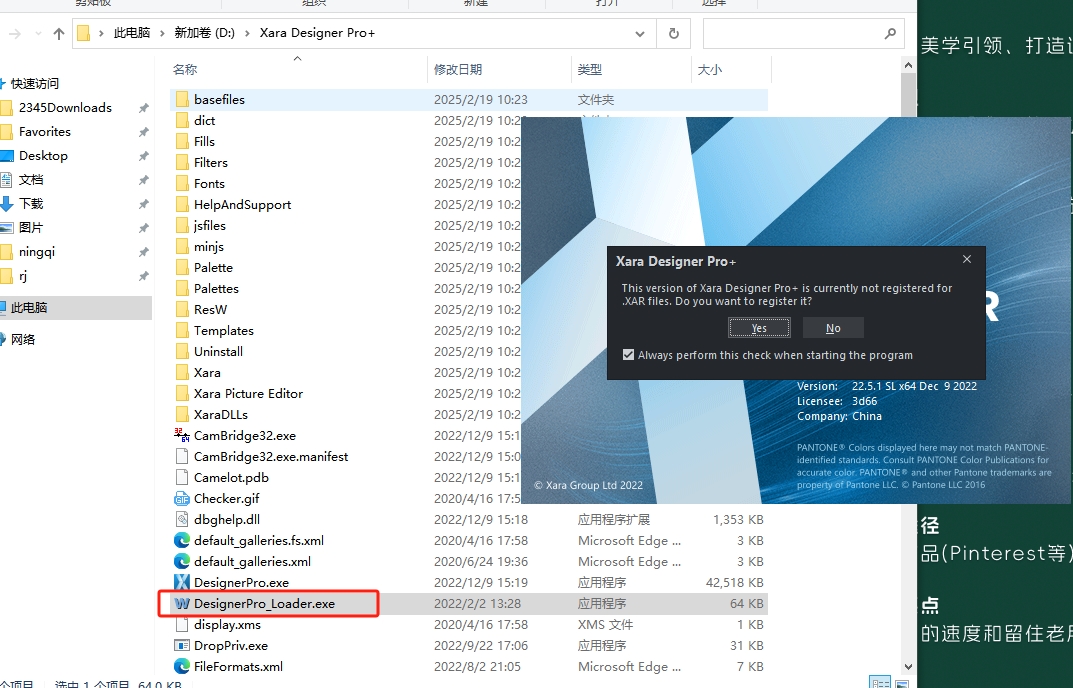Expand the chevron after 此电脑 in path
The height and width of the screenshot is (688, 1073).
tap(162, 33)
